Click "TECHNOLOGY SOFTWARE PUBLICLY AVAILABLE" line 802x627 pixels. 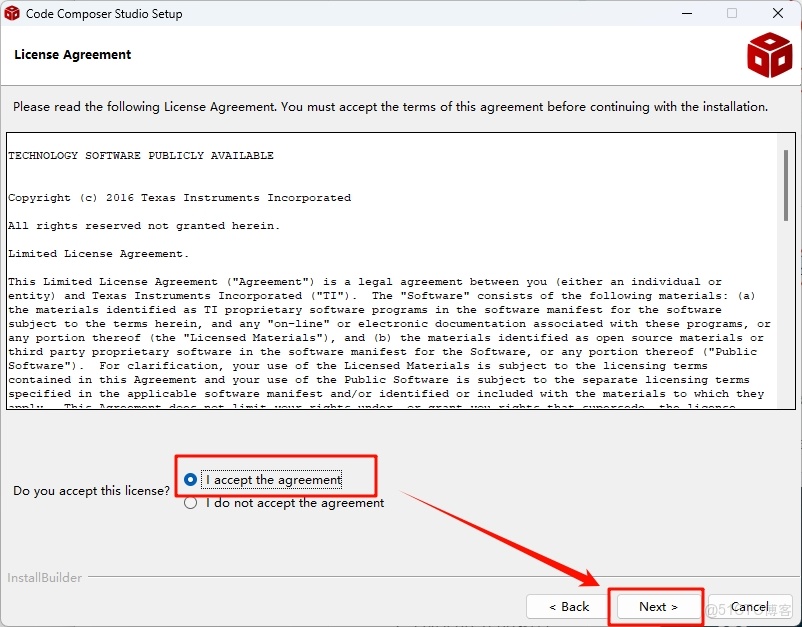(141, 155)
